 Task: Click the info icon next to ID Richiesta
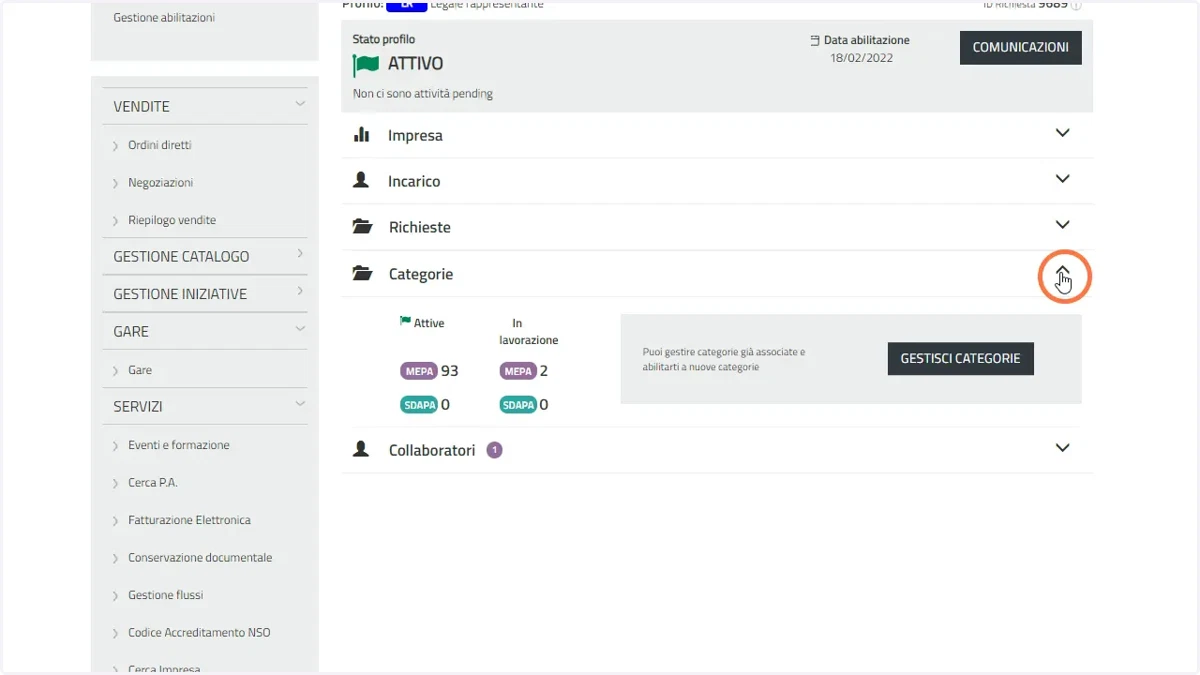(1076, 5)
